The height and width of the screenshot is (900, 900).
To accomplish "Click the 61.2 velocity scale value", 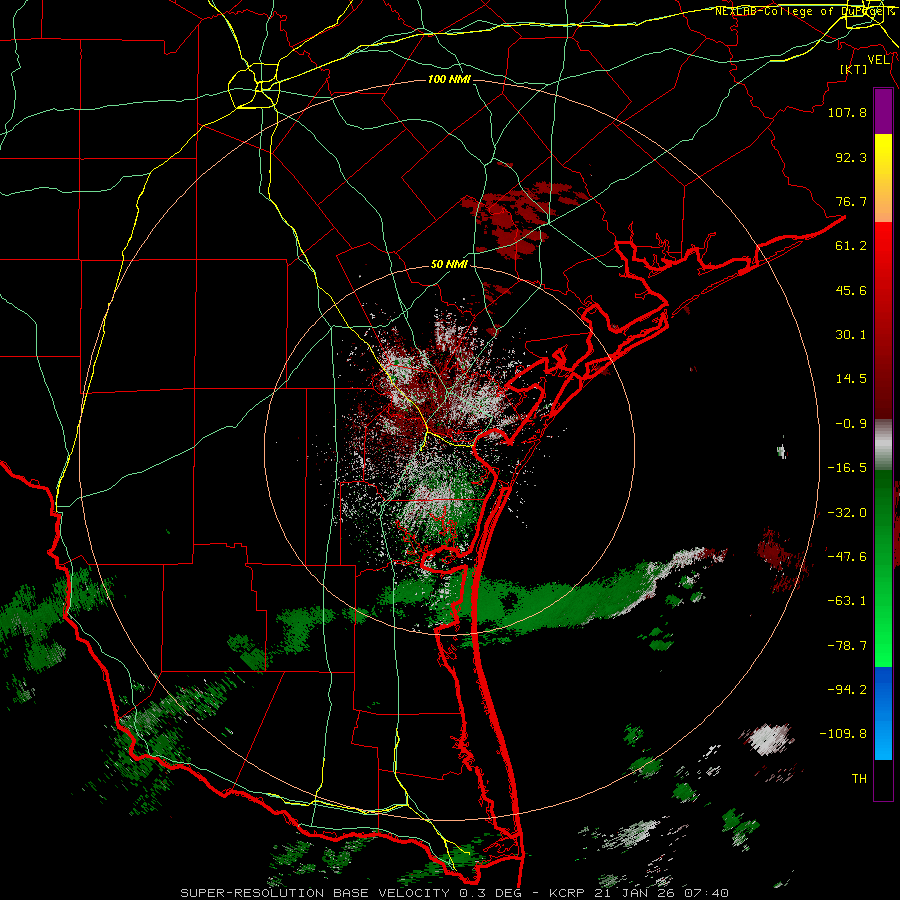I will (x=851, y=246).
